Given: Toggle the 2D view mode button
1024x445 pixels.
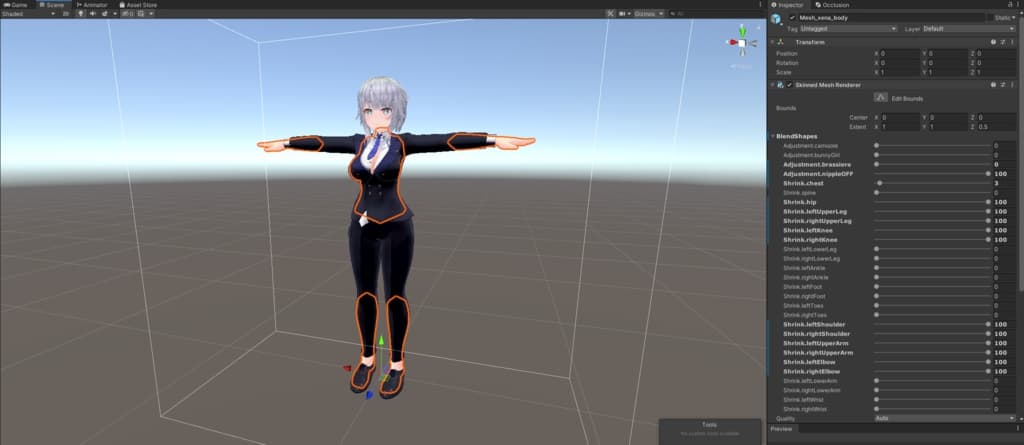Looking at the screenshot, I should tap(65, 13).
